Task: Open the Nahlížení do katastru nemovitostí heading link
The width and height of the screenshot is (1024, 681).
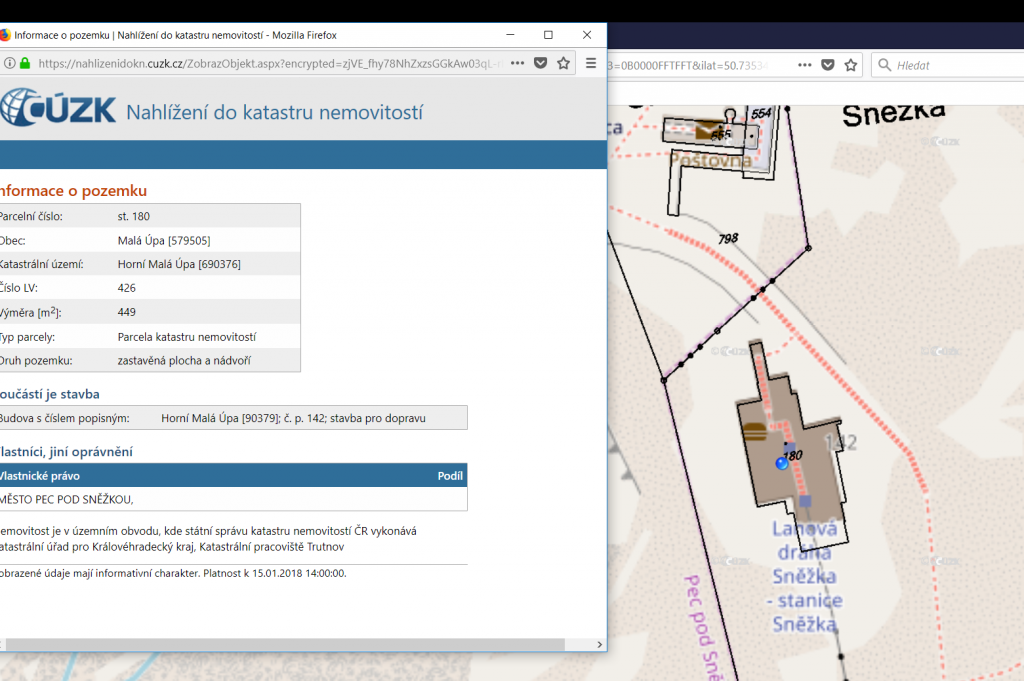Action: point(274,112)
